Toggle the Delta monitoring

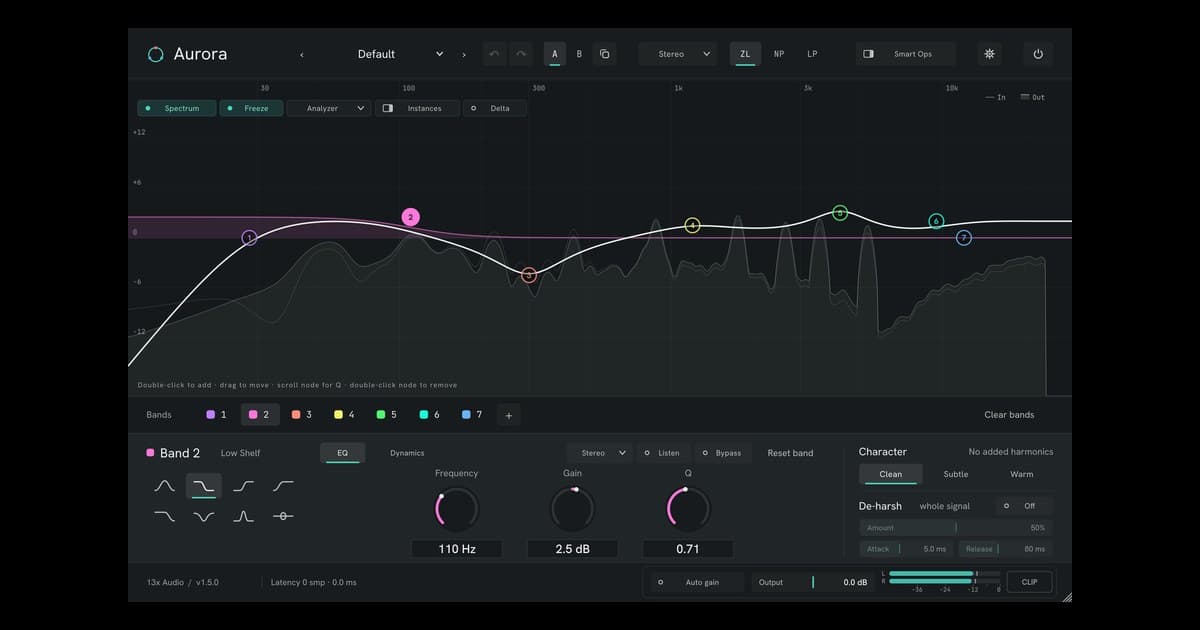(x=494, y=108)
